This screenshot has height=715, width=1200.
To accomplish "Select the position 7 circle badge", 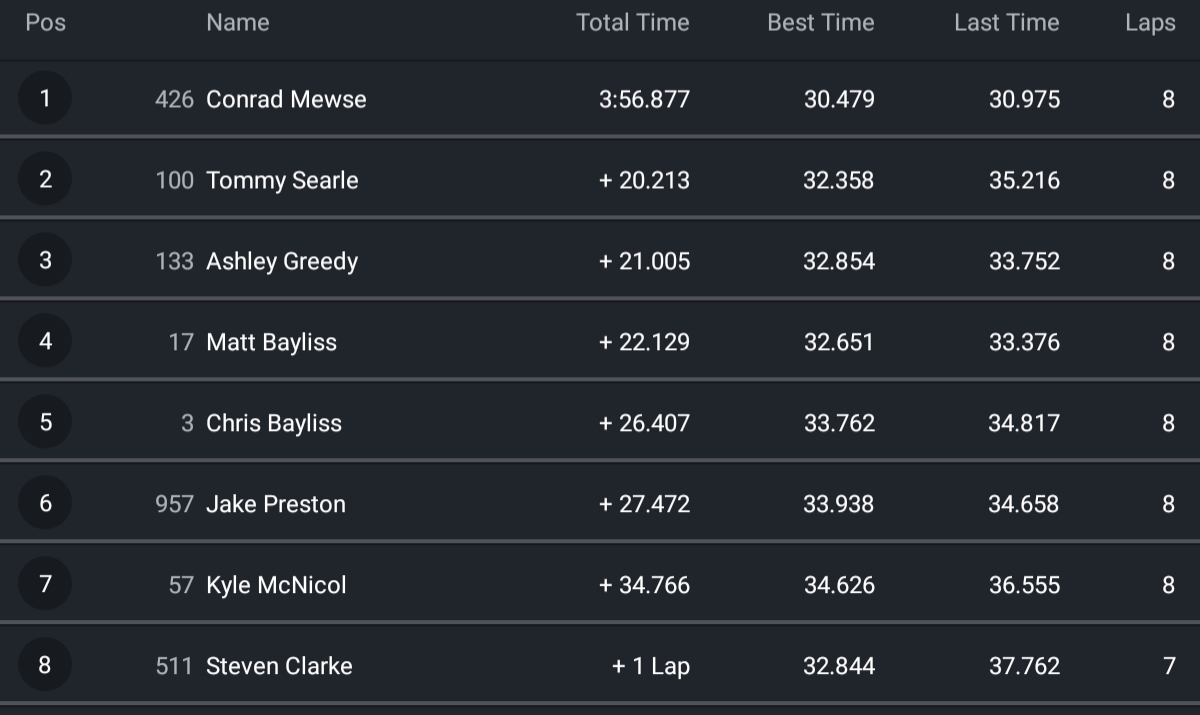I will click(45, 584).
